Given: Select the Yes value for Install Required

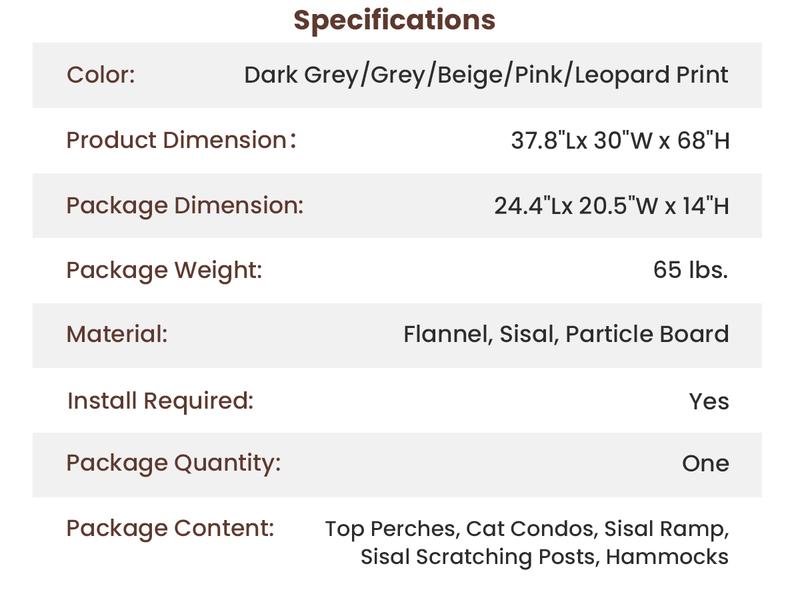Looking at the screenshot, I should pyautogui.click(x=709, y=402).
